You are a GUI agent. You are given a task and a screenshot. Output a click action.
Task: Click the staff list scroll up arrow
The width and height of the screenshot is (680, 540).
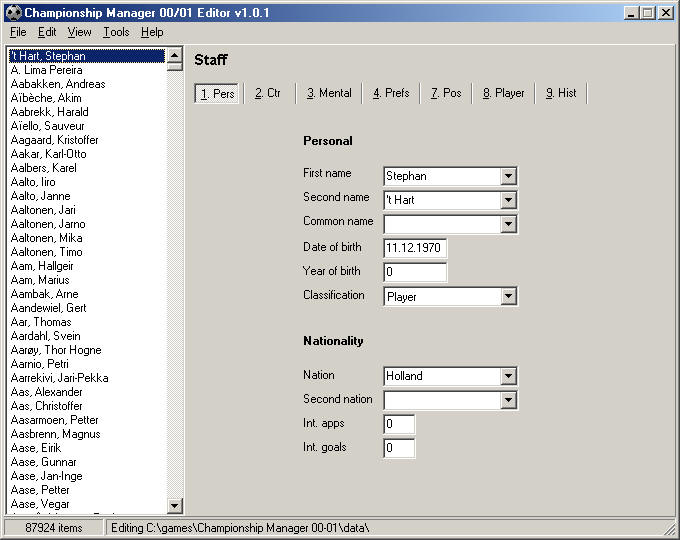(175, 56)
